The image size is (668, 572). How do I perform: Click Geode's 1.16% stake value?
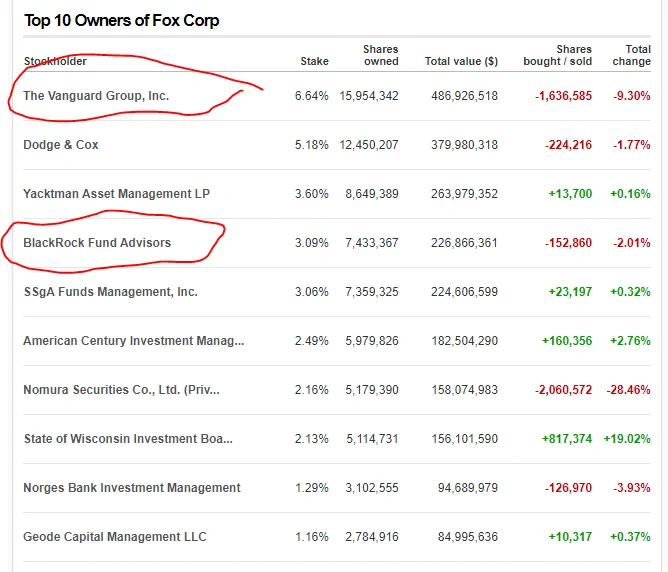point(311,537)
